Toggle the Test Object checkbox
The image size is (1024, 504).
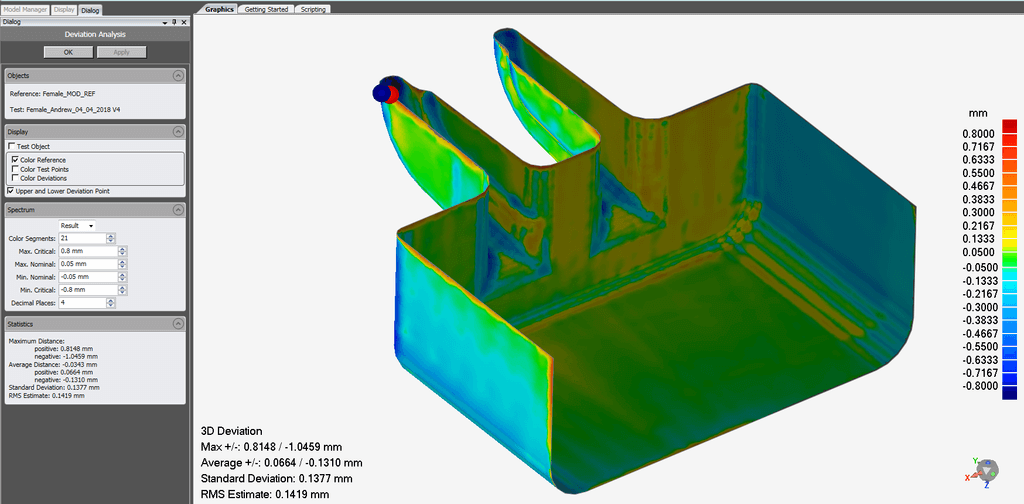pyautogui.click(x=11, y=146)
